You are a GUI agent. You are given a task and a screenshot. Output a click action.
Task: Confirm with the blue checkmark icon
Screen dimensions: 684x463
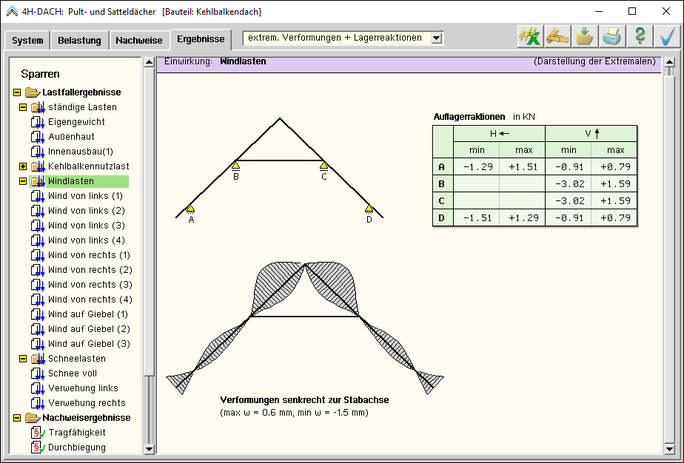click(667, 37)
